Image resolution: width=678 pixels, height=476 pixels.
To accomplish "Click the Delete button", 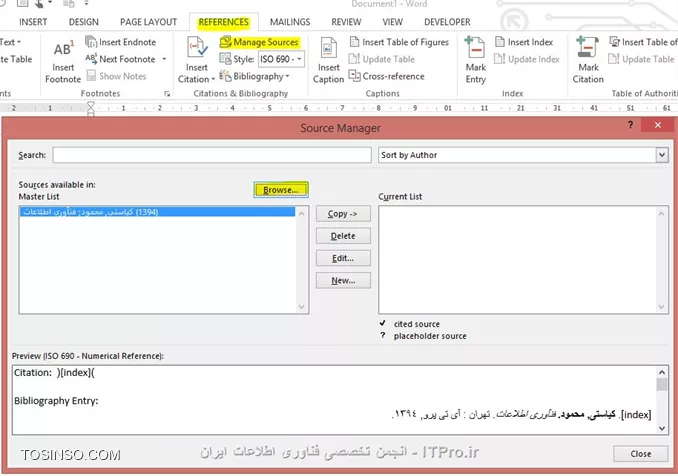I will [x=343, y=236].
